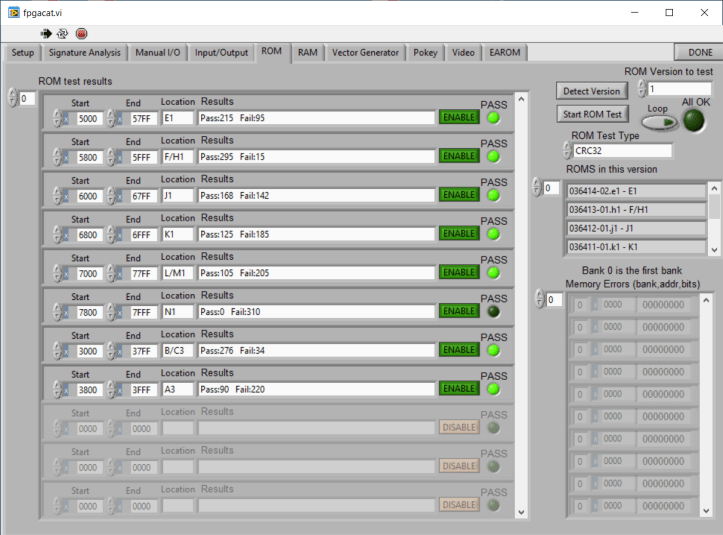Click the dark PASS LED for location N1
This screenshot has width=723, height=535.
coord(493,312)
